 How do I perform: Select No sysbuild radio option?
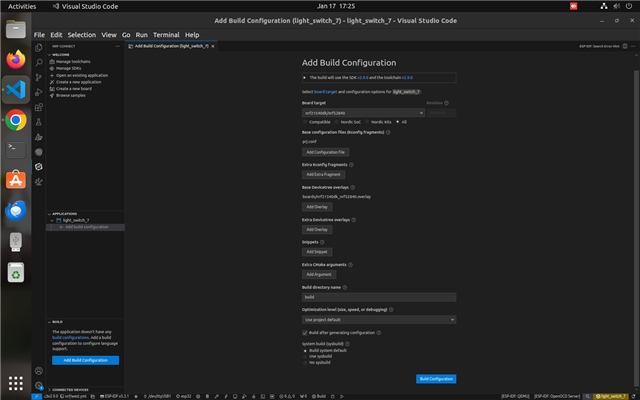pyautogui.click(x=305, y=362)
